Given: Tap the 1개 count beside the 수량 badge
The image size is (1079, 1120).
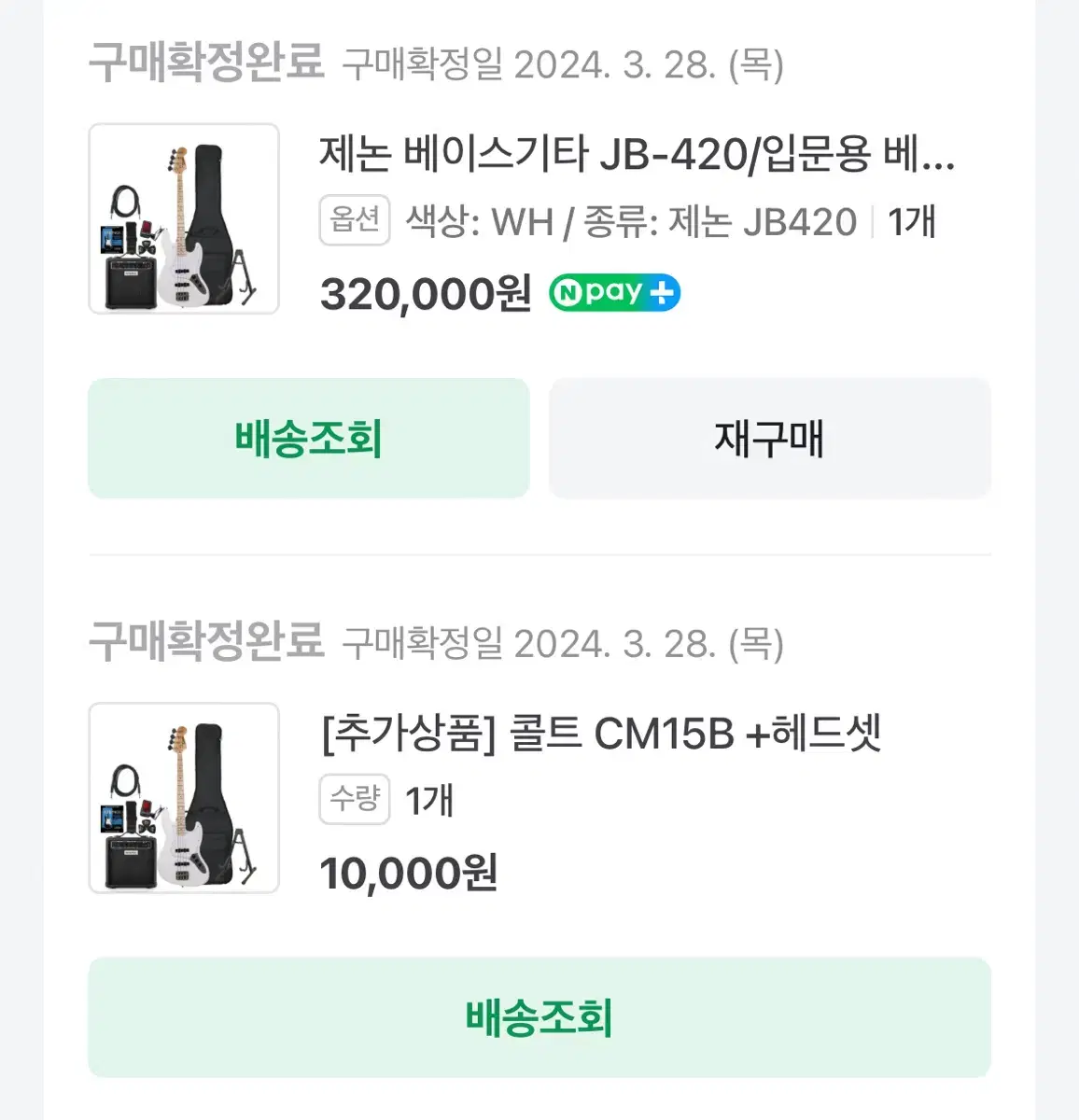Looking at the screenshot, I should click(x=429, y=801).
